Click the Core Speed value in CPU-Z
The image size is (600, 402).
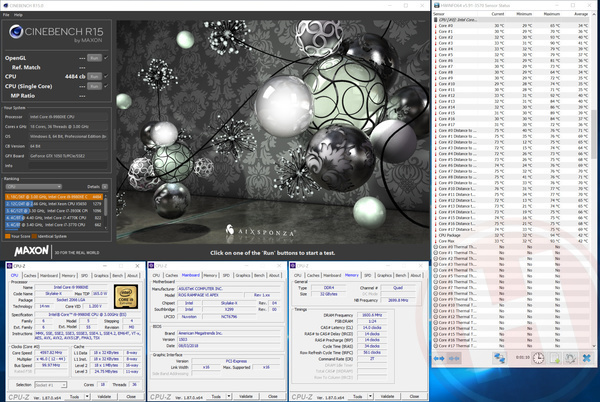(x=51, y=353)
